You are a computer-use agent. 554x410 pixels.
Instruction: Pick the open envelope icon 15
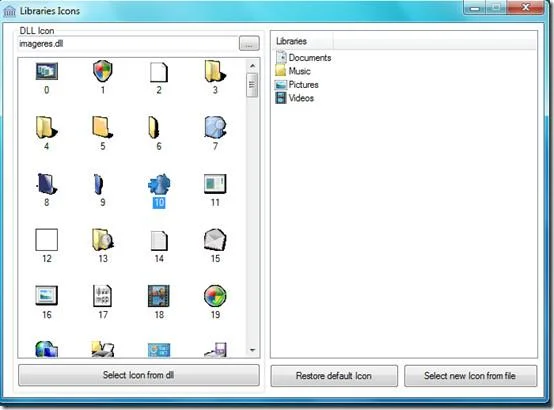[215, 240]
